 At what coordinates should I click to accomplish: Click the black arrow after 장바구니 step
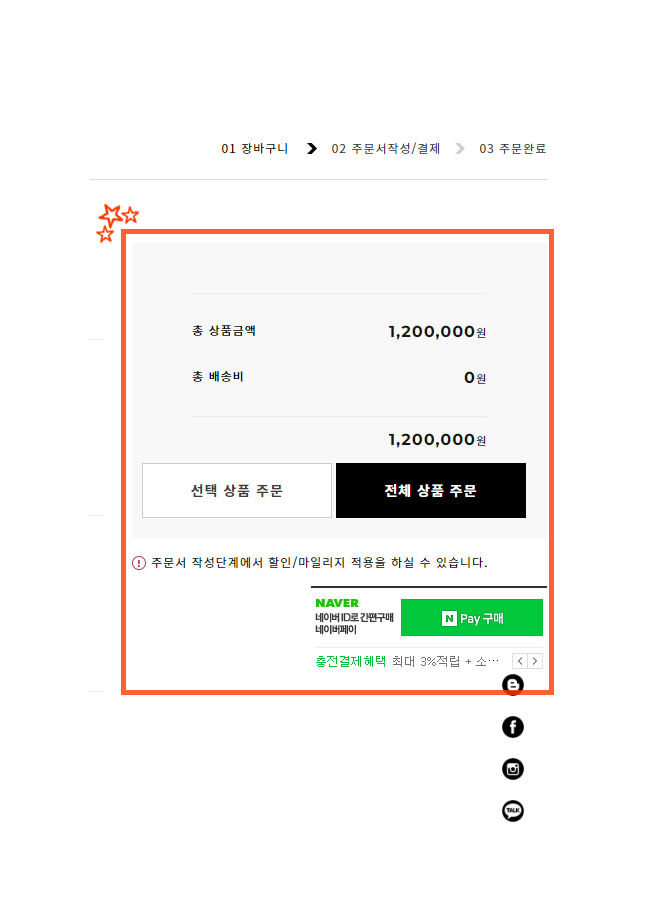click(x=312, y=149)
